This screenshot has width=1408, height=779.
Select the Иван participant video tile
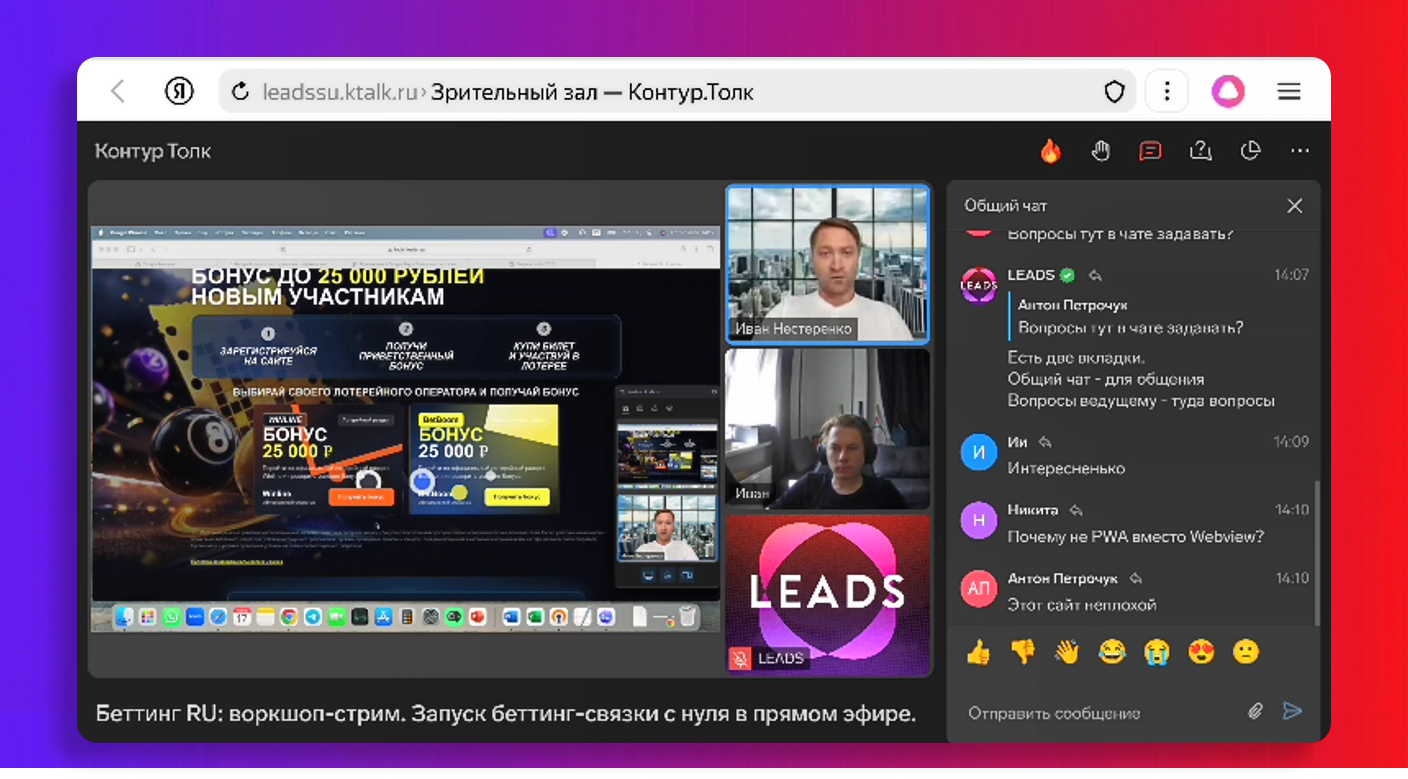point(827,428)
